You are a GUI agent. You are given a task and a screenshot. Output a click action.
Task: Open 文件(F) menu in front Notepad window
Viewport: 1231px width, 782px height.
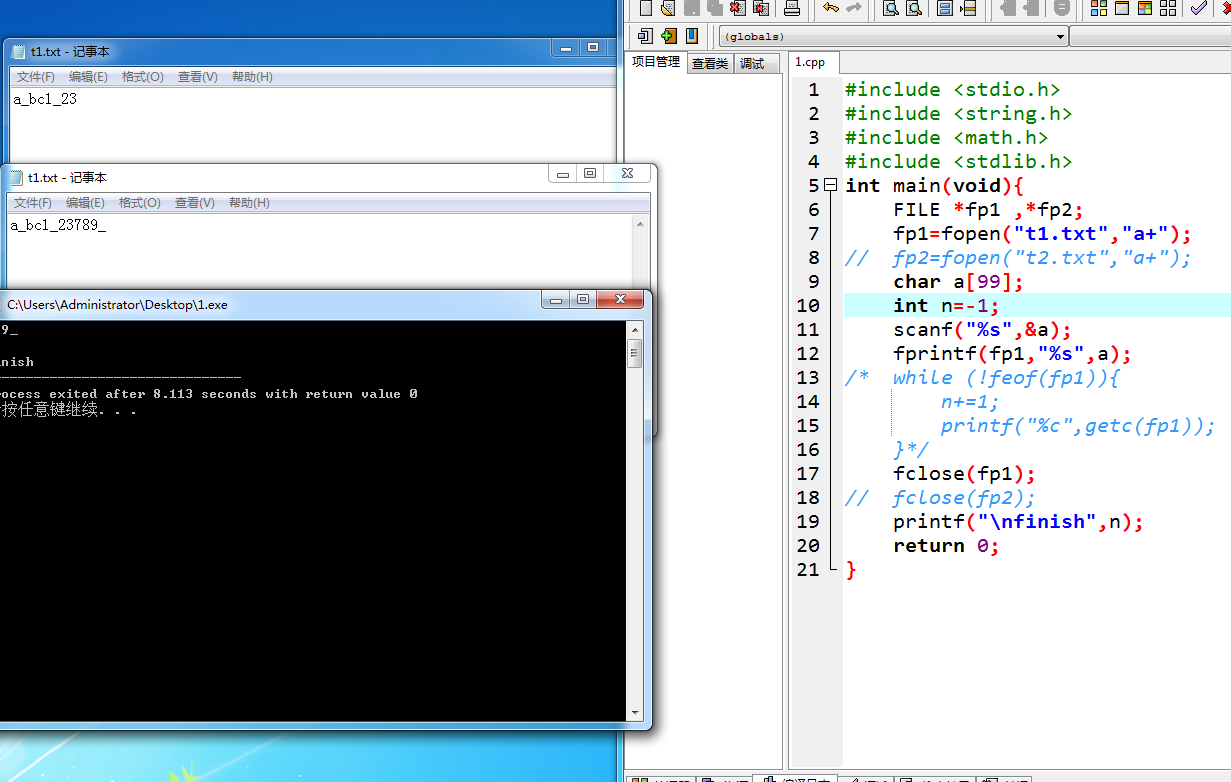(33, 203)
